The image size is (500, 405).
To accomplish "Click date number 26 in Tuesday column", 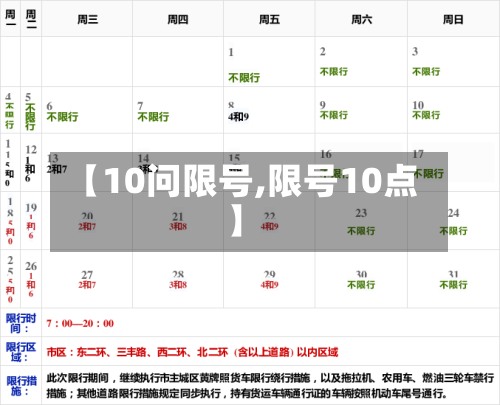I will (x=31, y=266).
